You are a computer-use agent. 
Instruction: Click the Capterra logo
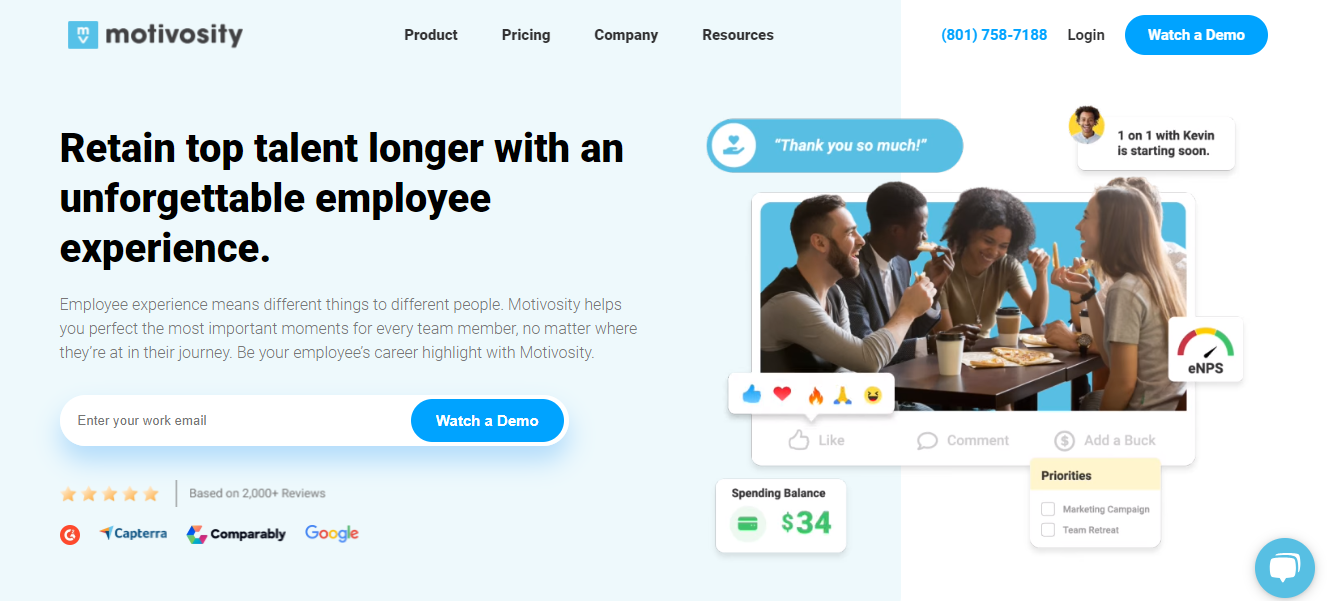tap(133, 534)
